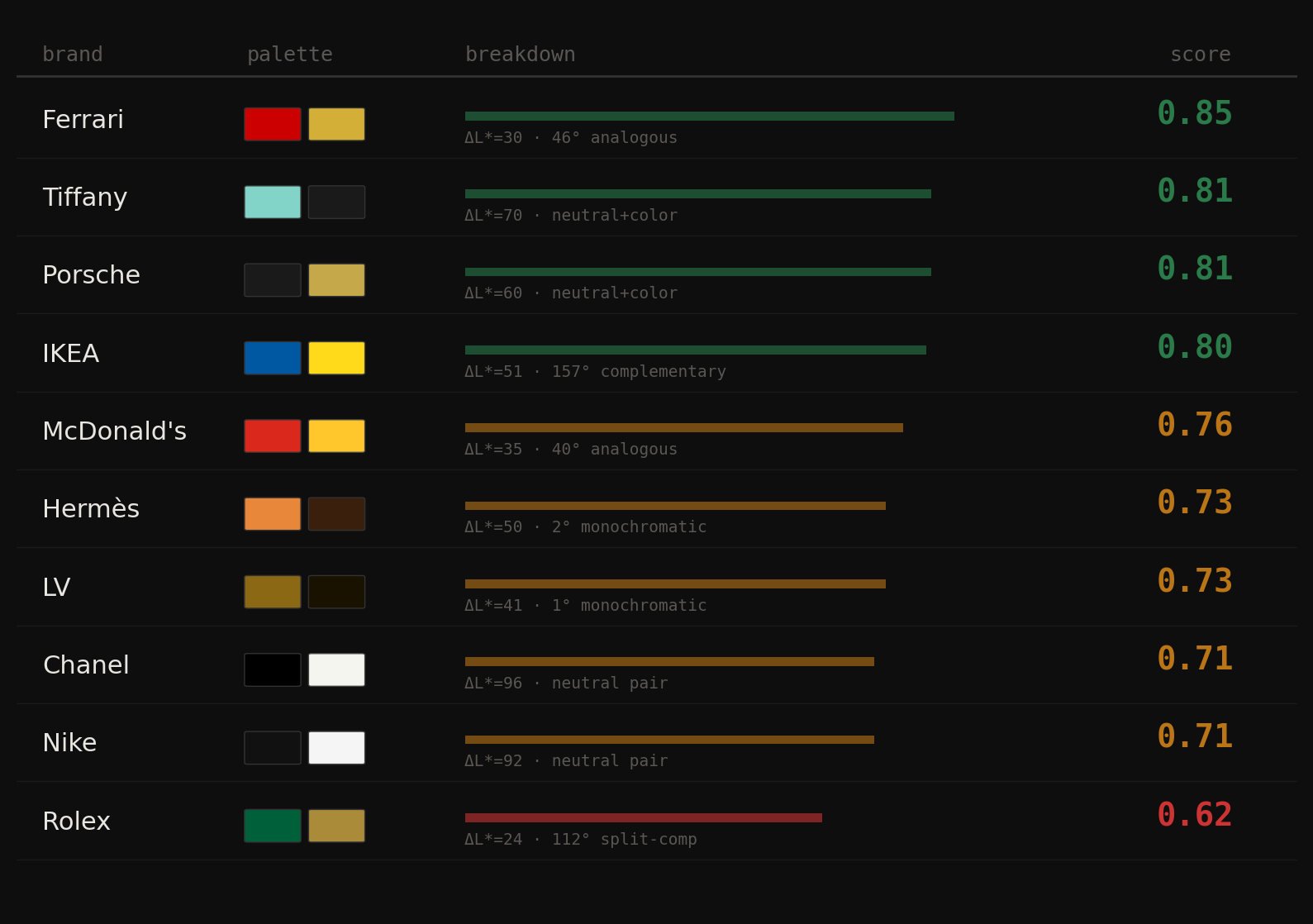Click McDonald's 0.76 score
Image resolution: width=1313 pixels, height=924 pixels.
(1195, 426)
